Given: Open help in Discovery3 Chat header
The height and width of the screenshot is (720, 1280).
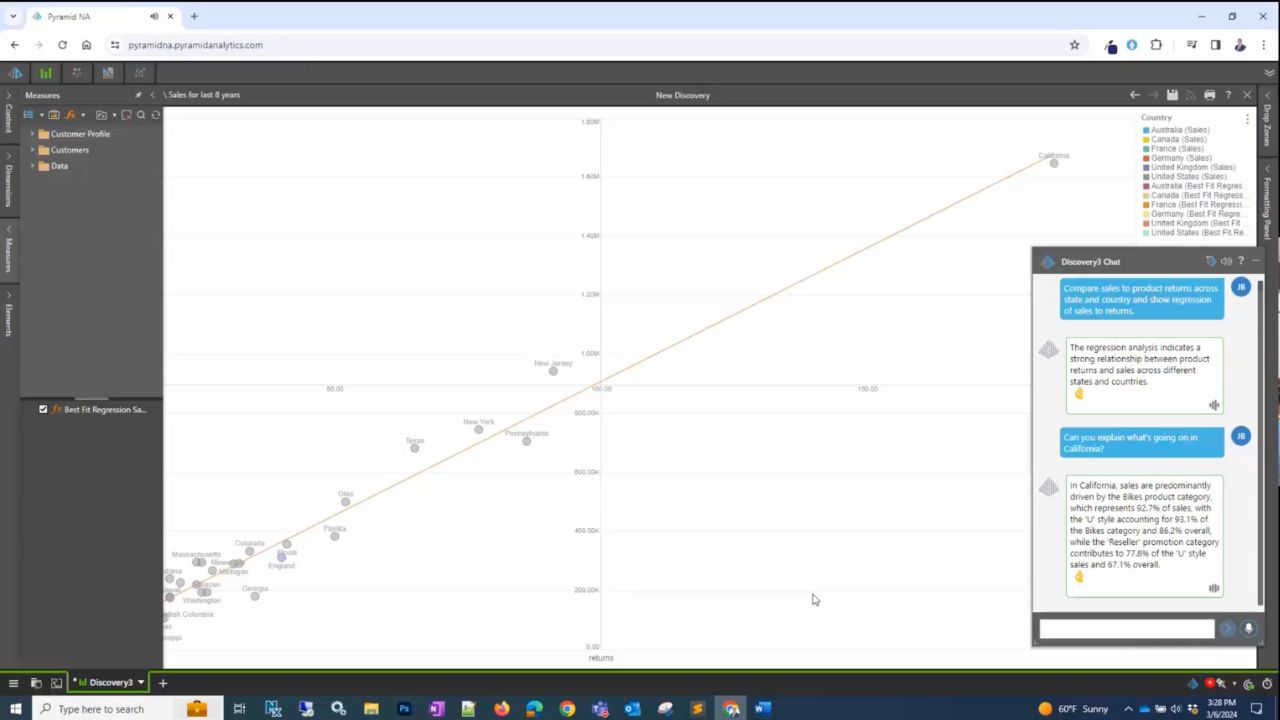Looking at the screenshot, I should coord(1241,261).
